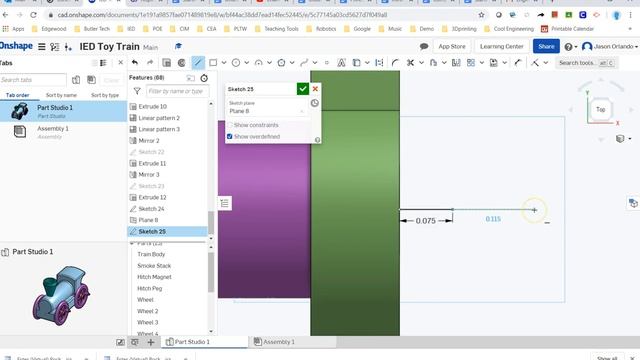Open the versions and history icon

(55, 47)
